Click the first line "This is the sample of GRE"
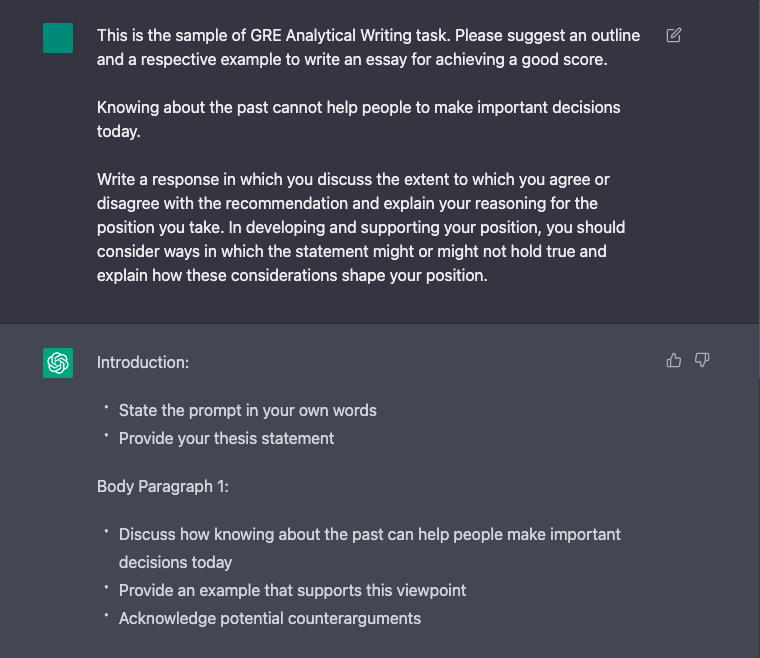Viewport: 760px width, 658px height. click(x=368, y=35)
